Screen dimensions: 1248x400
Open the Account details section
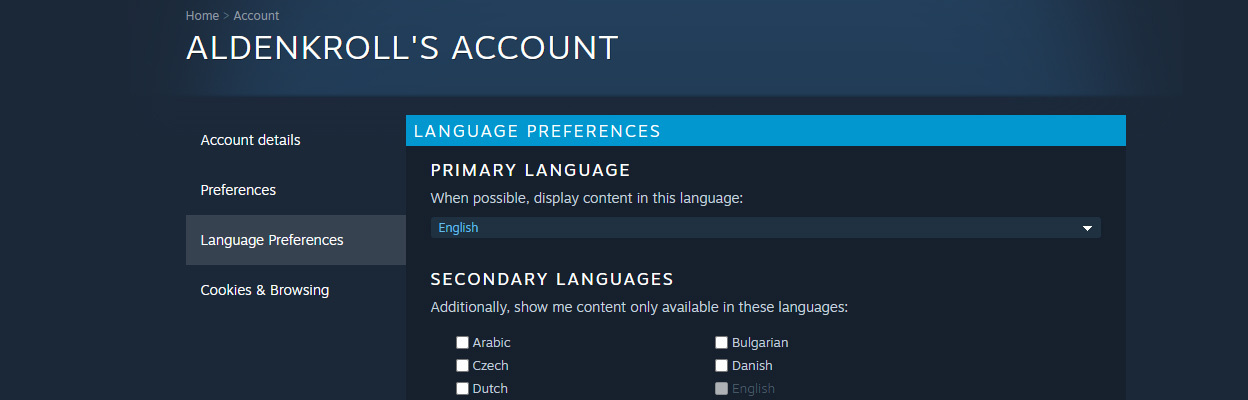[250, 140]
